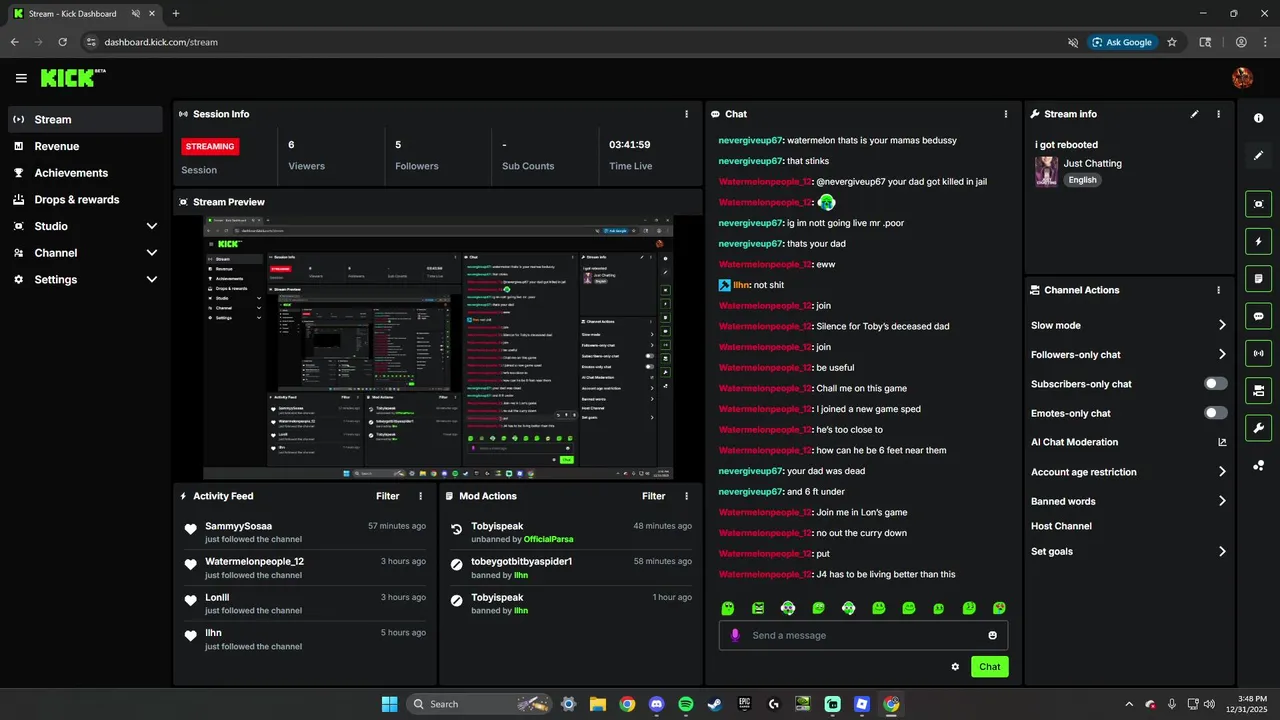Screen dimensions: 1280x720
Task: Edit stream info with pencil icon
Action: [x=1194, y=114]
